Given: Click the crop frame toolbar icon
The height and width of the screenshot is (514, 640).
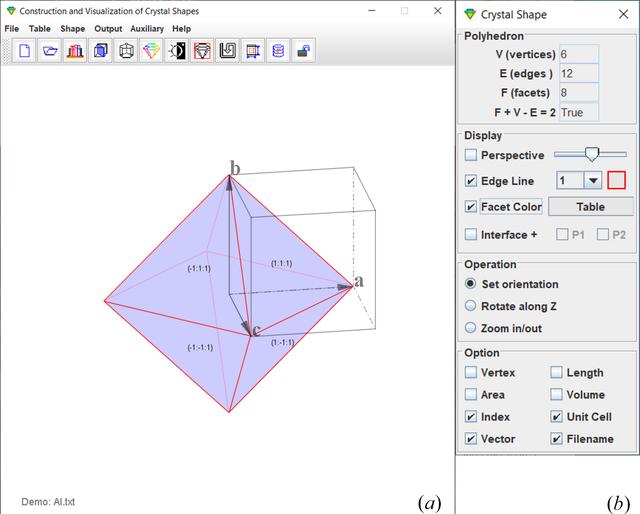Looking at the screenshot, I should click(x=253, y=51).
